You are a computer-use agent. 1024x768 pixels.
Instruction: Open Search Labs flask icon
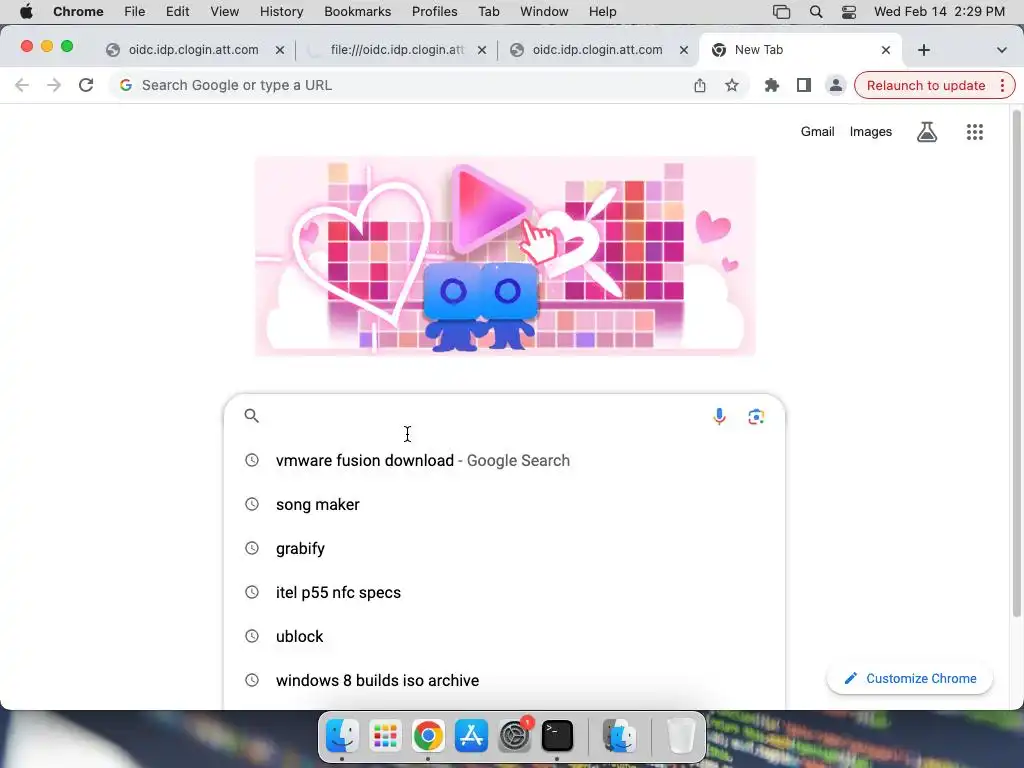pos(927,132)
